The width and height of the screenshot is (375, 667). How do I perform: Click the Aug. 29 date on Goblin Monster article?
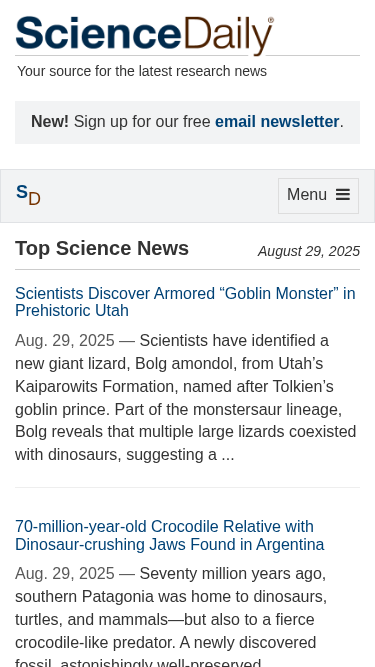pos(65,341)
